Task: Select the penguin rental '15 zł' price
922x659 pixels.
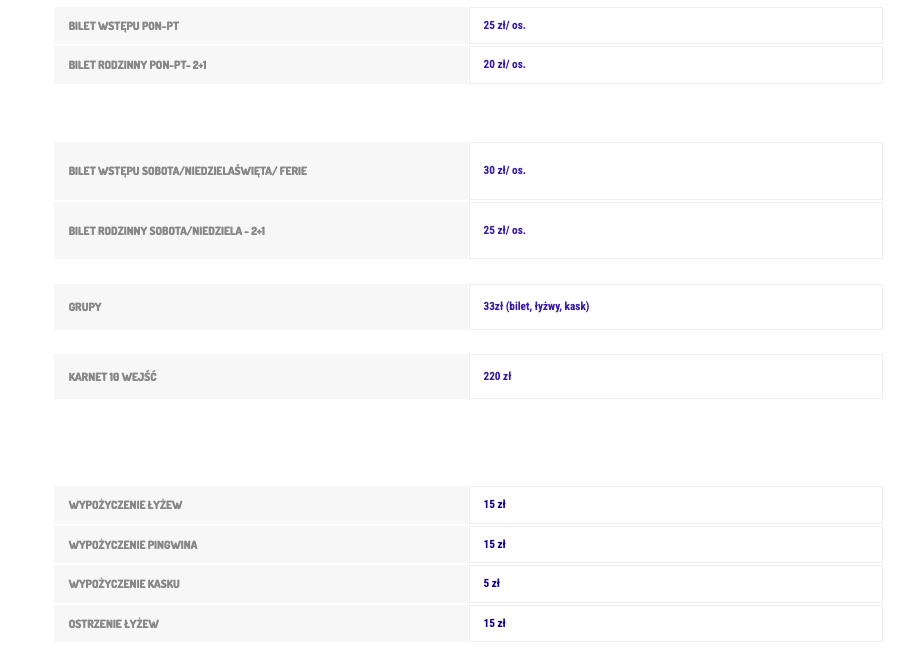Action: click(x=494, y=545)
